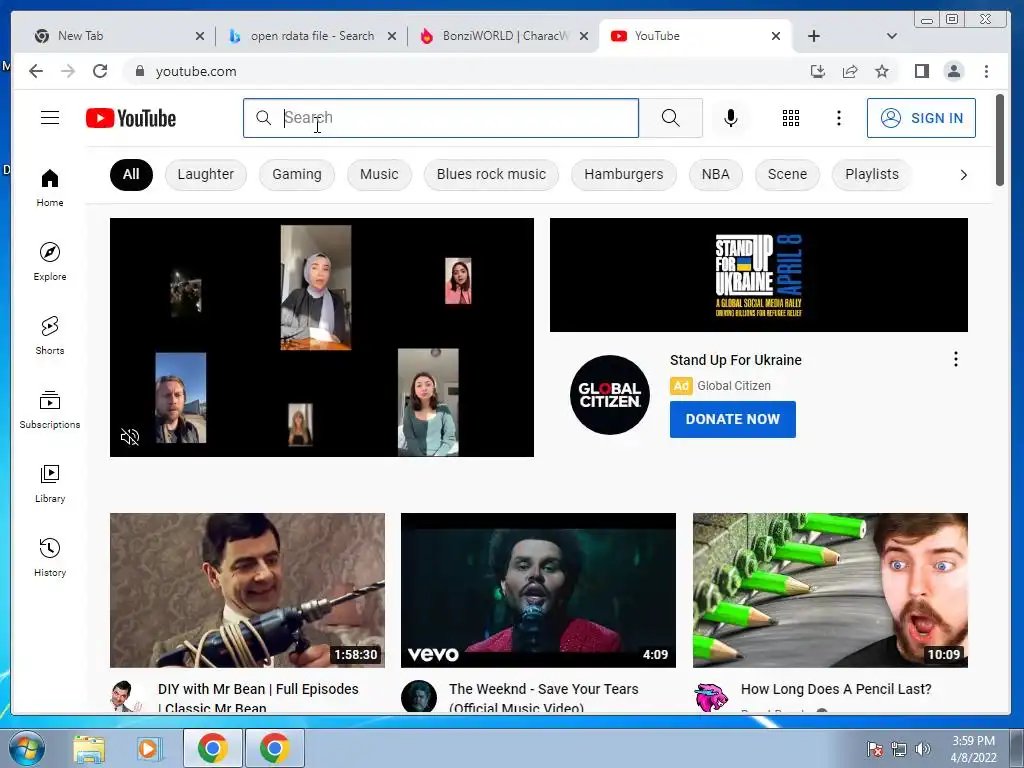Open History in the sidebar
Screen dimensions: 1024x768
pyautogui.click(x=50, y=557)
